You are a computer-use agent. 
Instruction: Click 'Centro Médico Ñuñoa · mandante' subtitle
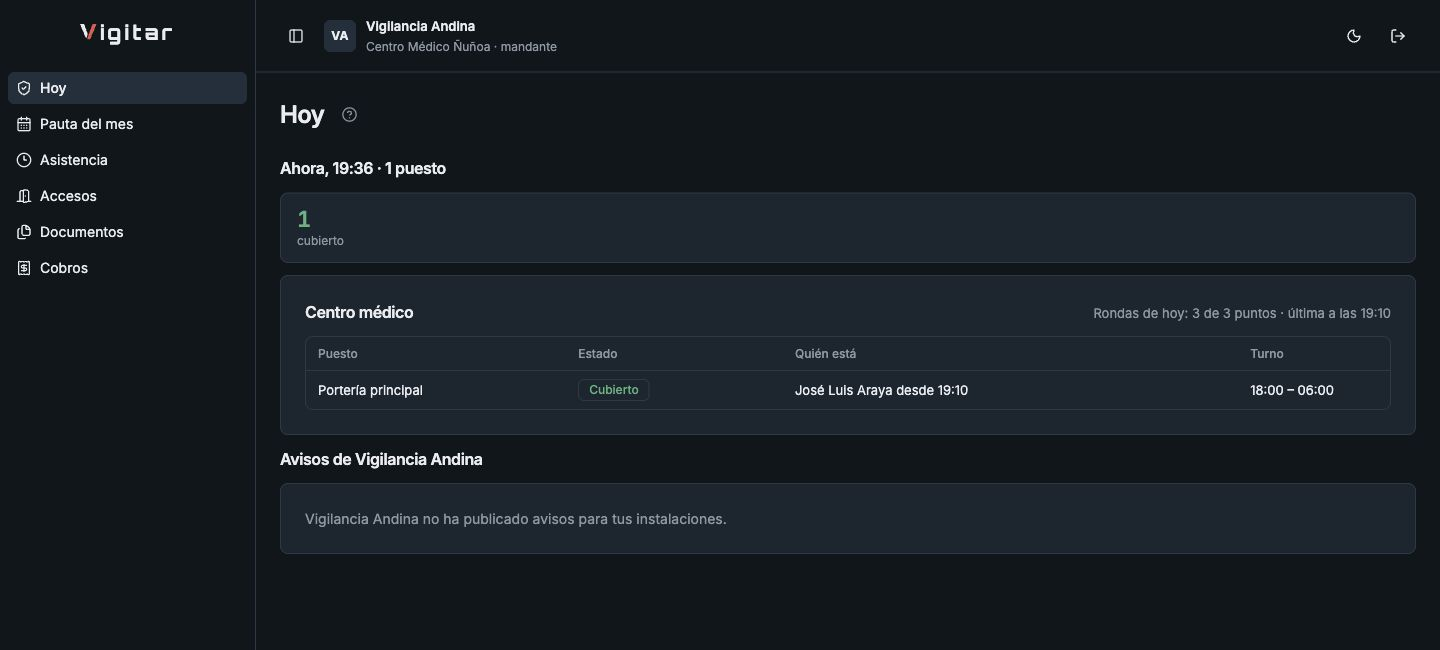(461, 47)
